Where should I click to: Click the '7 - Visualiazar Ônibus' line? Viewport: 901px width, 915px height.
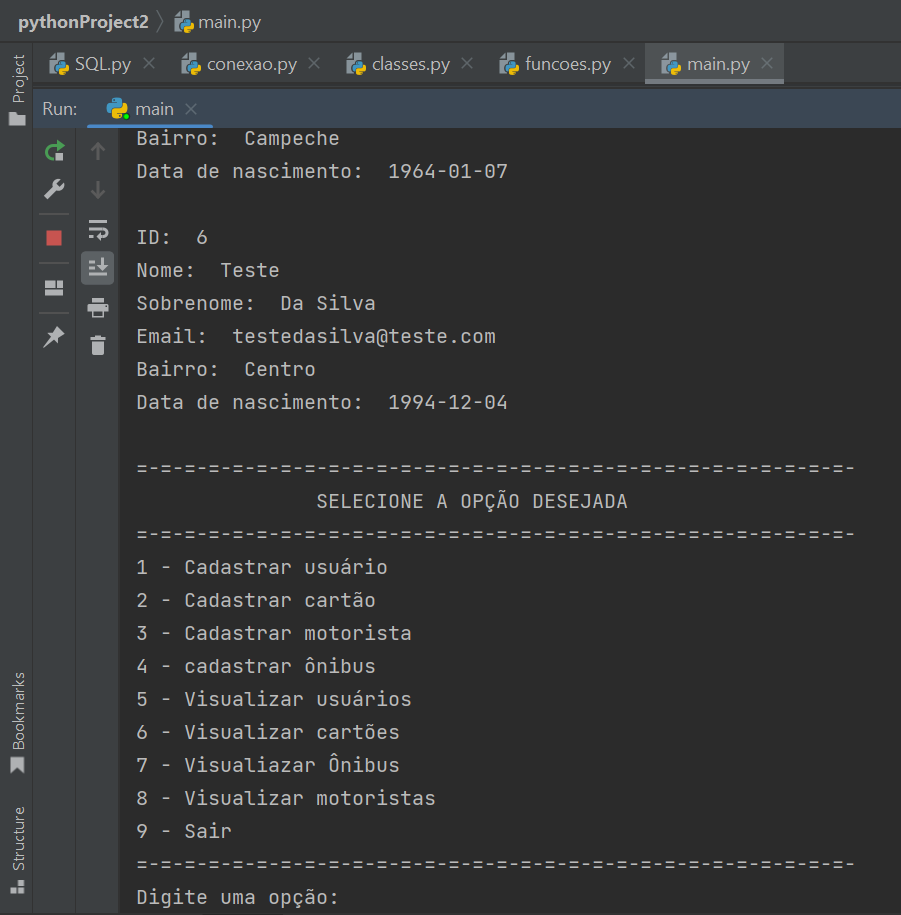[268, 766]
